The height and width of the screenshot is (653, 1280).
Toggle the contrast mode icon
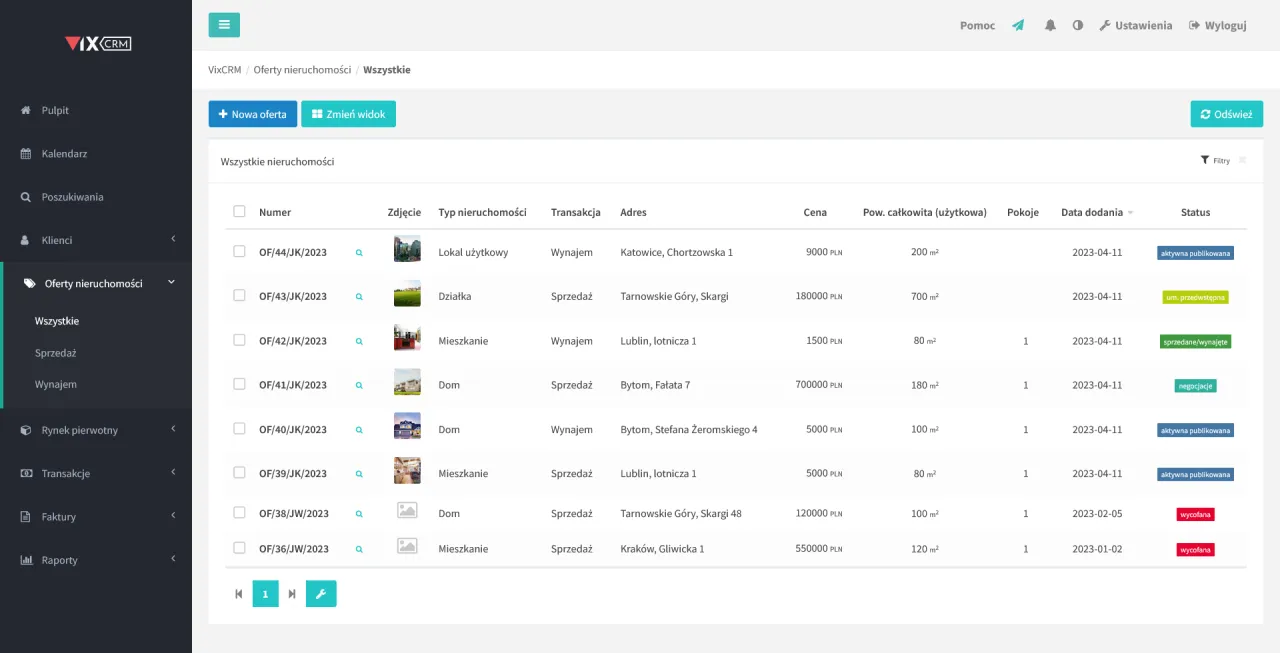click(x=1078, y=26)
